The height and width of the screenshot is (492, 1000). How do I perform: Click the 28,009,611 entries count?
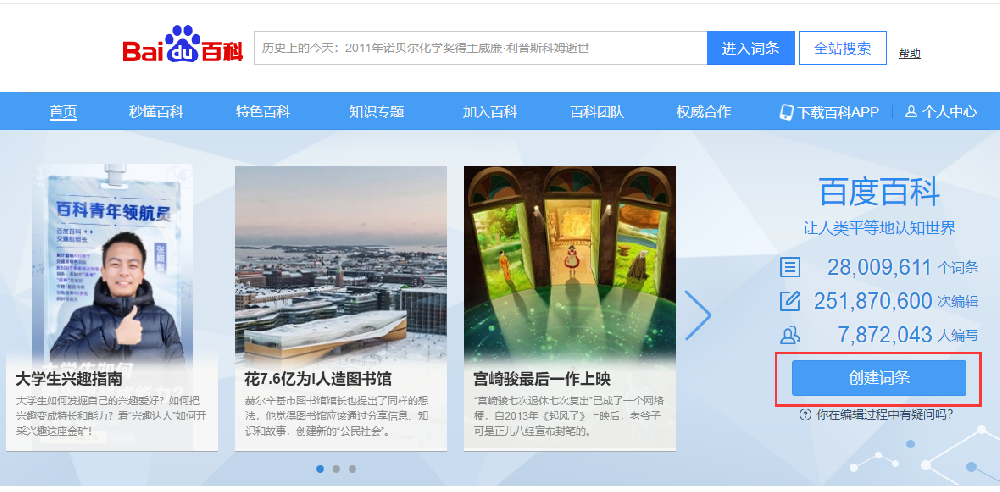[879, 267]
